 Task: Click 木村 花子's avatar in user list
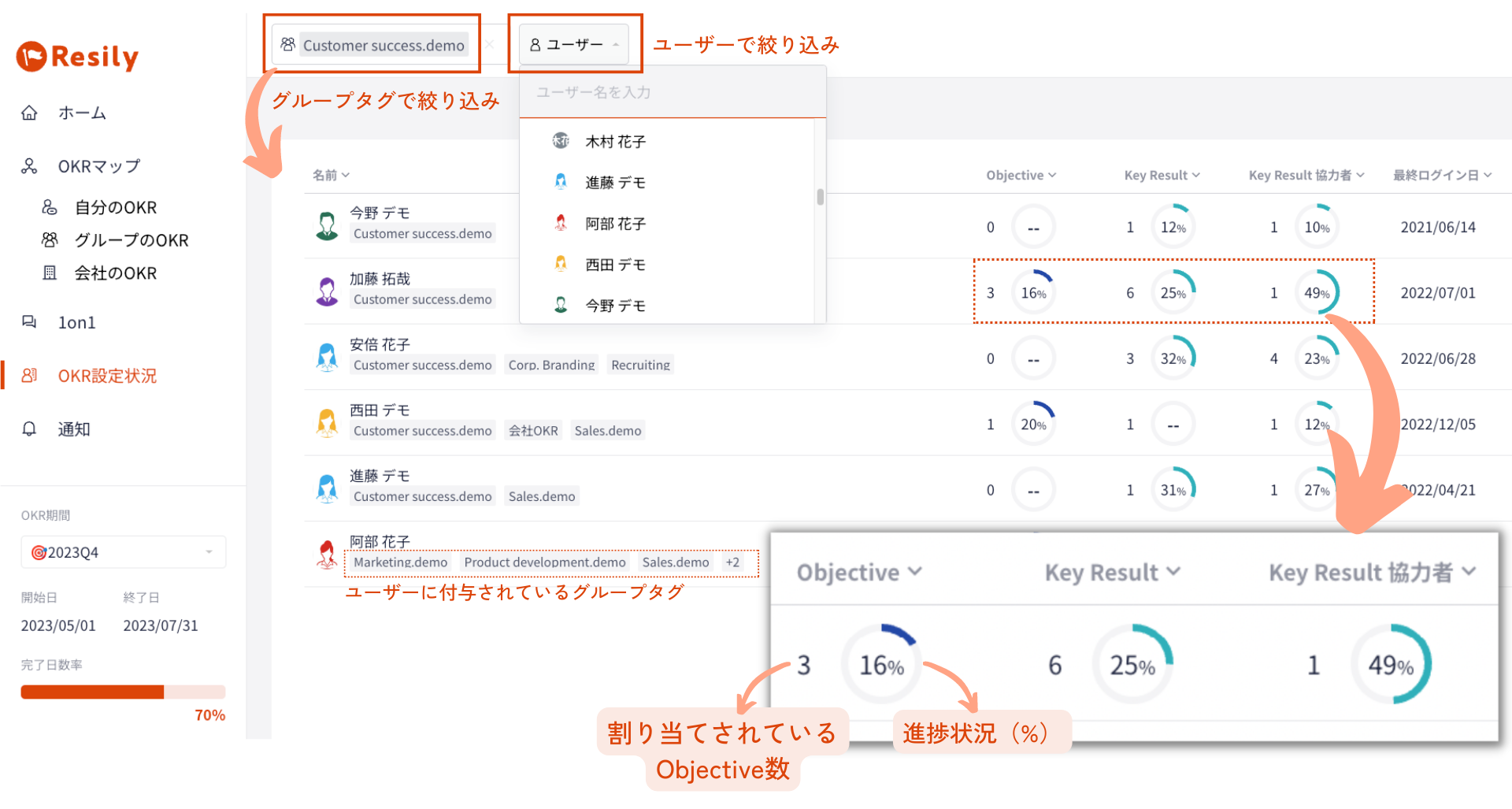(x=561, y=141)
